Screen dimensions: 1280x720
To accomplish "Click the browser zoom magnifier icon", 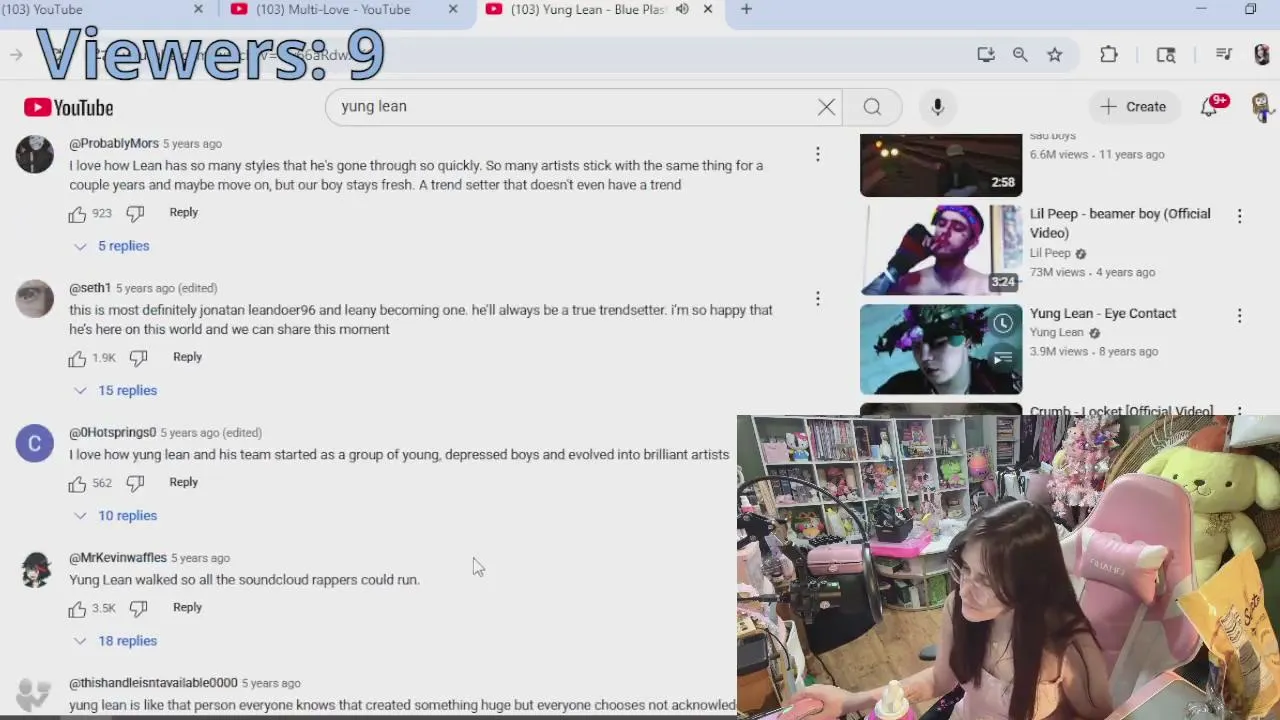I will tap(1020, 55).
